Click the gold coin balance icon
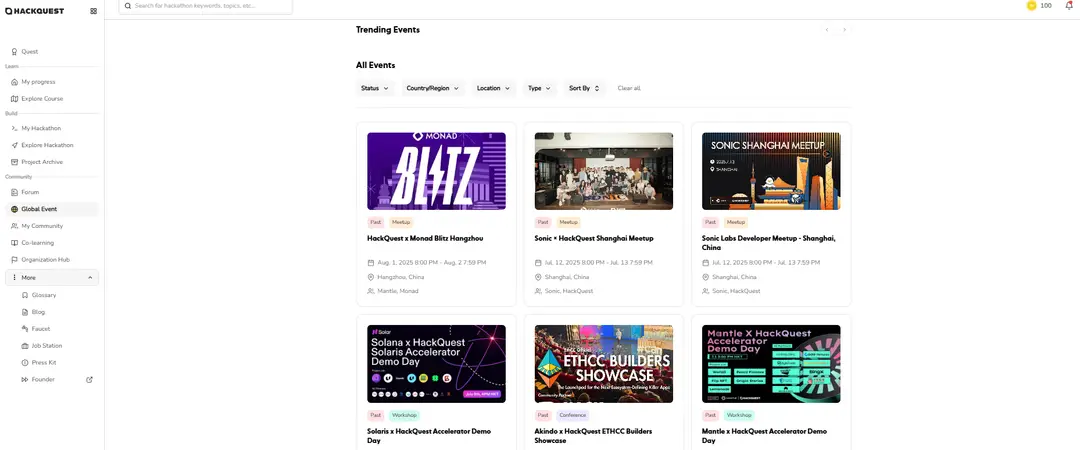The width and height of the screenshot is (1080, 450). pyautogui.click(x=1031, y=6)
